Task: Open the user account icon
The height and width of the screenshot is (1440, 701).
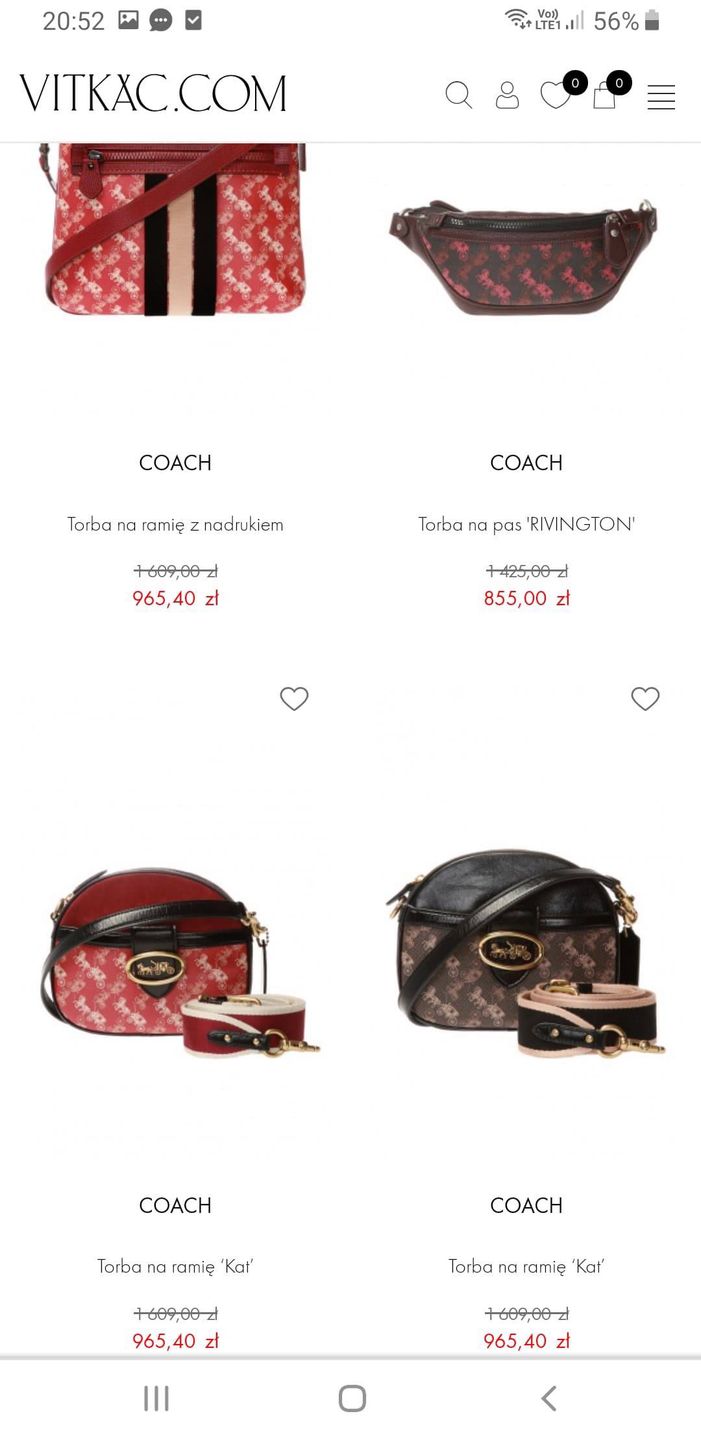Action: (x=508, y=95)
